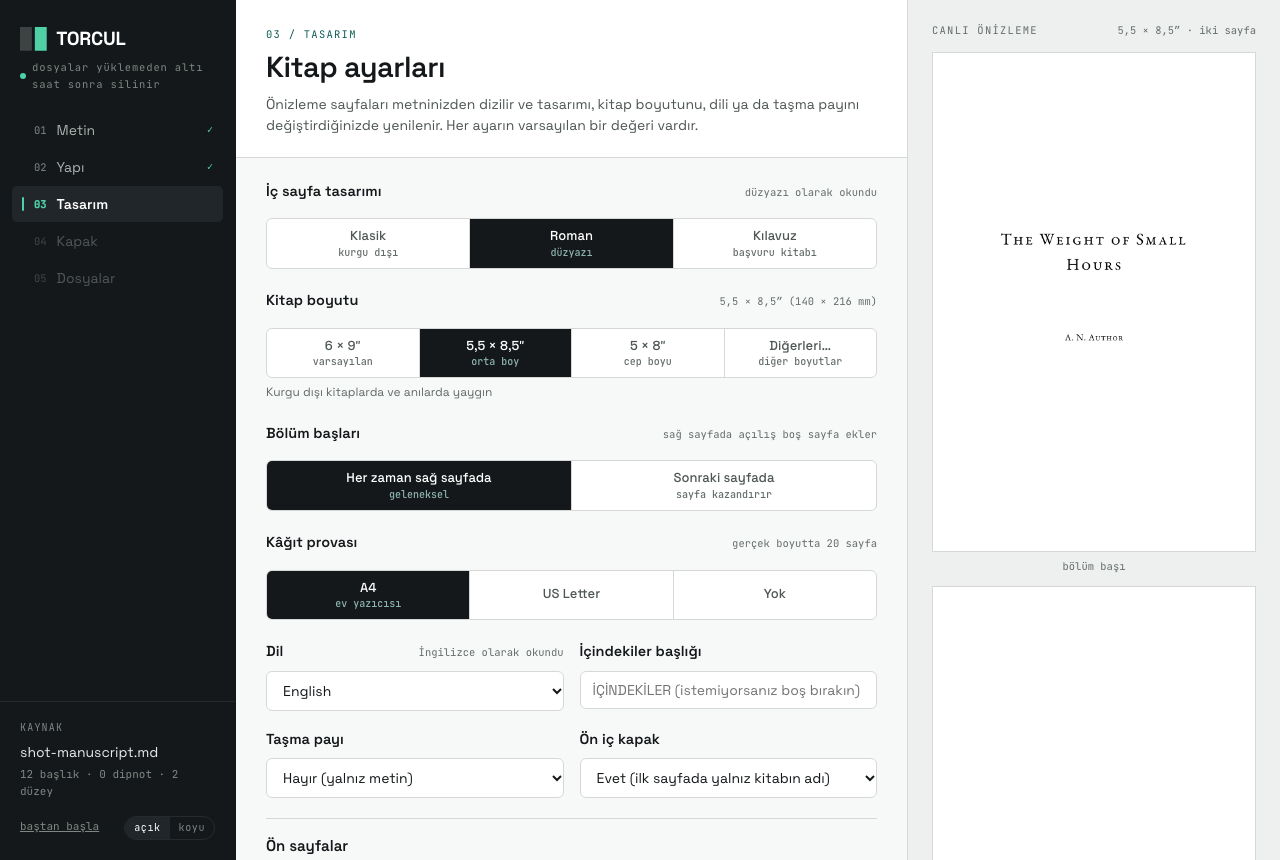Click the Torcul logo icon

point(33,39)
